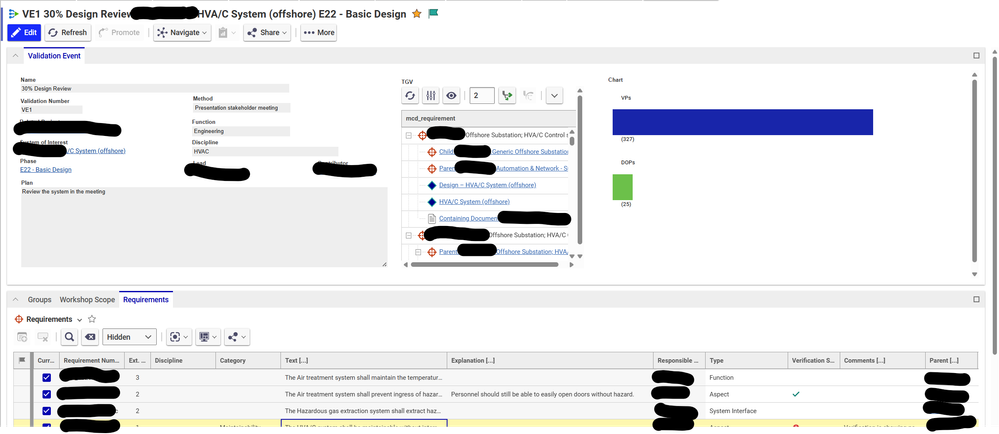Image resolution: width=999 pixels, height=434 pixels.
Task: Collapse the Validation Event panel chevron
Action: tap(14, 56)
